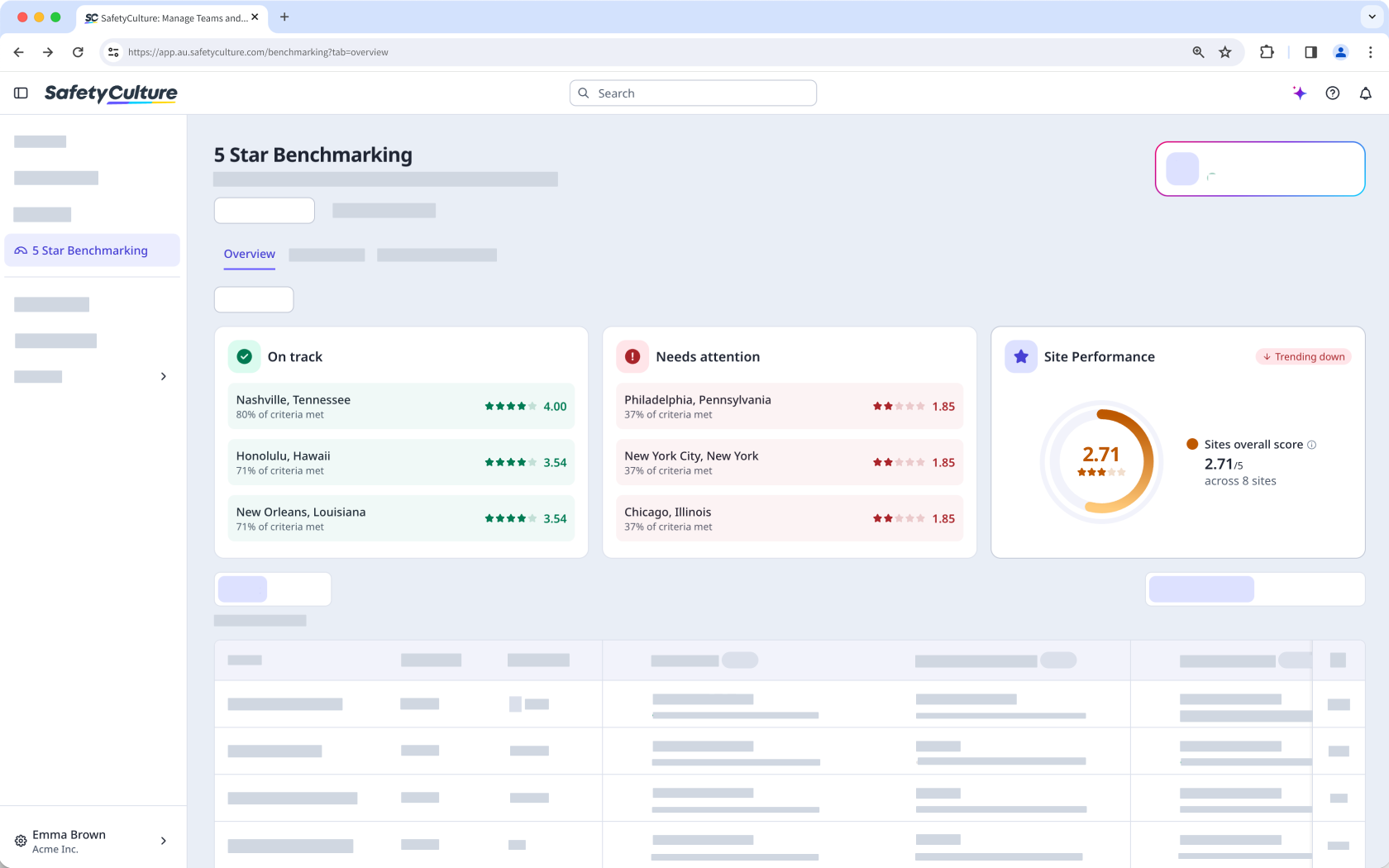Screen dimensions: 1389x868
Task: Go back with browser back arrow
Action: point(19,52)
